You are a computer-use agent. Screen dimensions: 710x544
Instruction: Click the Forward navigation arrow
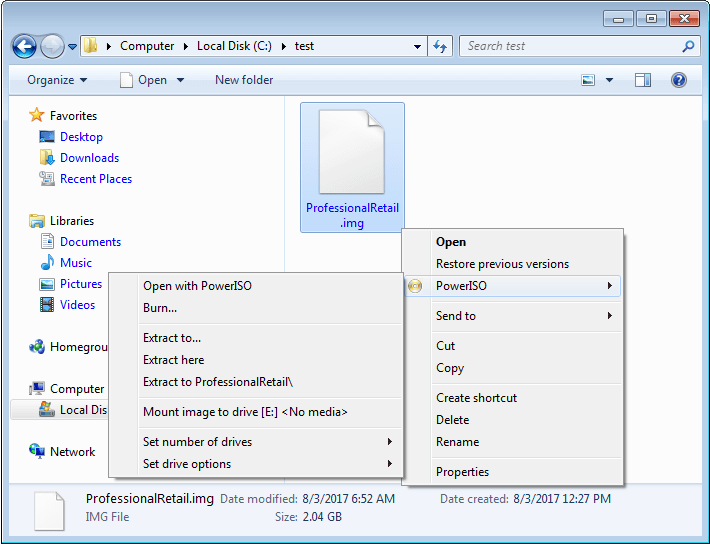(x=52, y=46)
